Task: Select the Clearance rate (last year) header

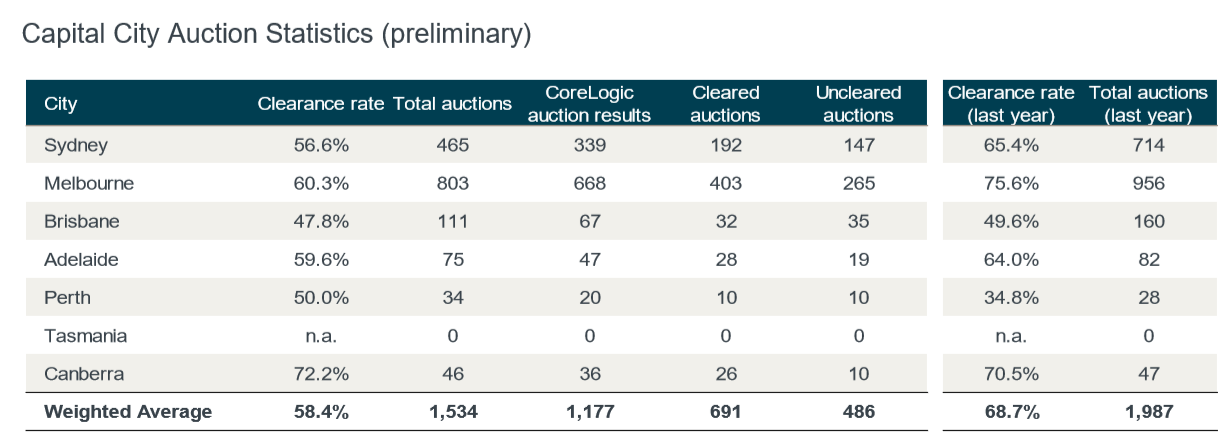Action: coord(1011,104)
